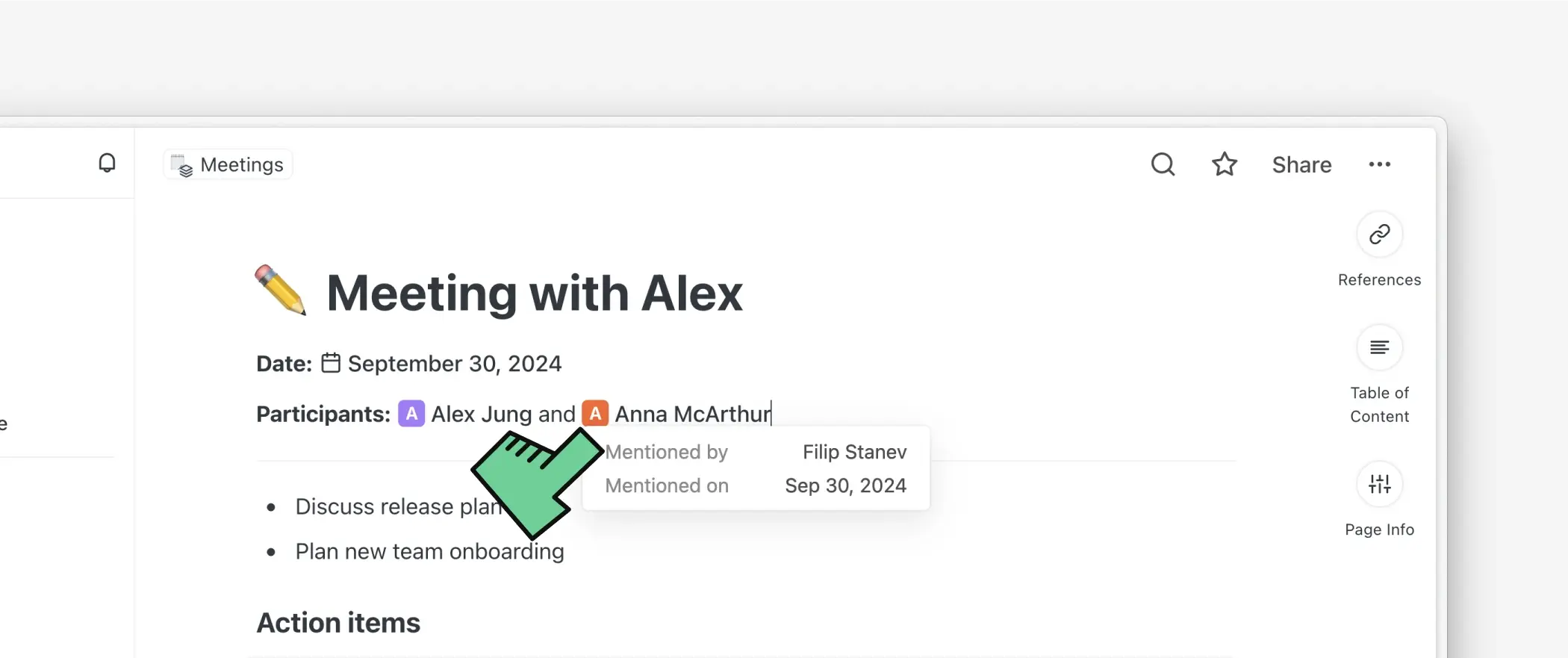Click Filip Stanev in the mention tooltip
Image resolution: width=1568 pixels, height=658 pixels.
click(854, 452)
